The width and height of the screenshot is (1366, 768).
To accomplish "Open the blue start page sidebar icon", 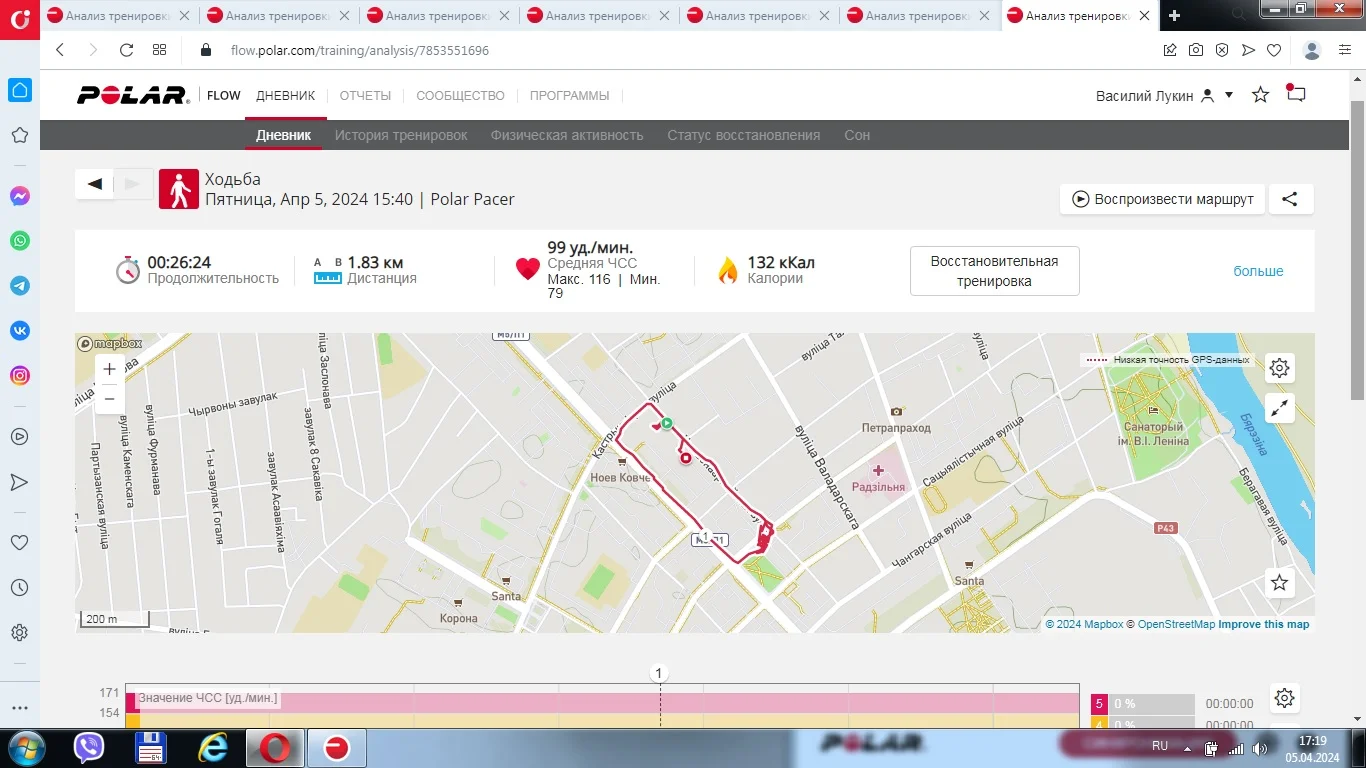I will tap(19, 90).
